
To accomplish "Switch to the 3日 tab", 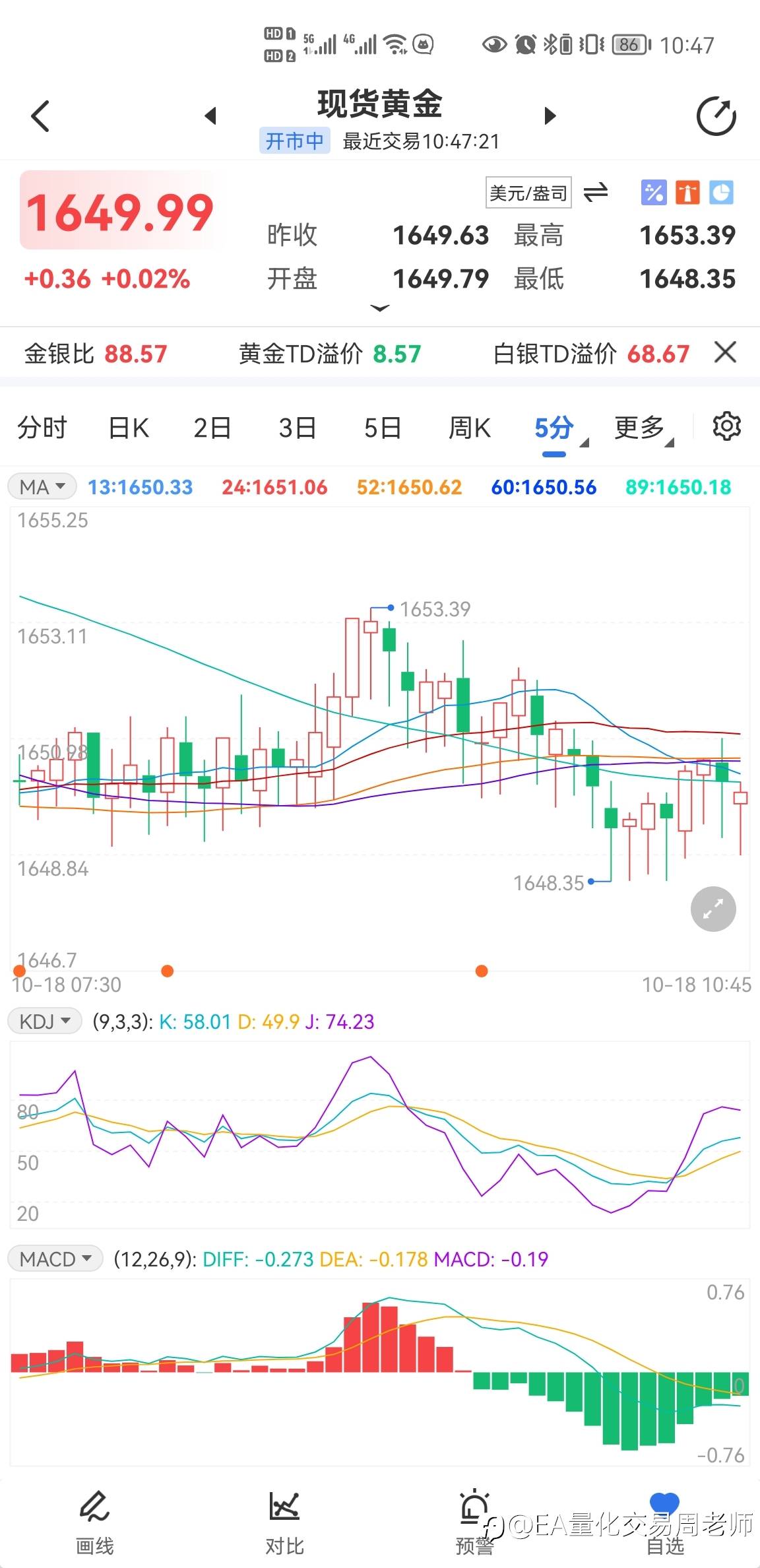I will click(x=298, y=428).
